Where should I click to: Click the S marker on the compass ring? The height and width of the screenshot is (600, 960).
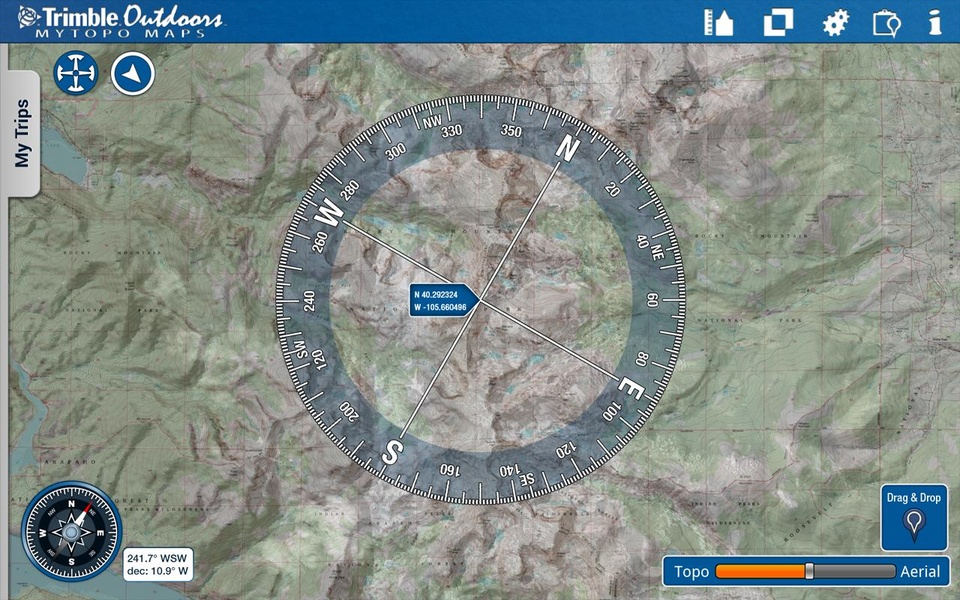[392, 452]
